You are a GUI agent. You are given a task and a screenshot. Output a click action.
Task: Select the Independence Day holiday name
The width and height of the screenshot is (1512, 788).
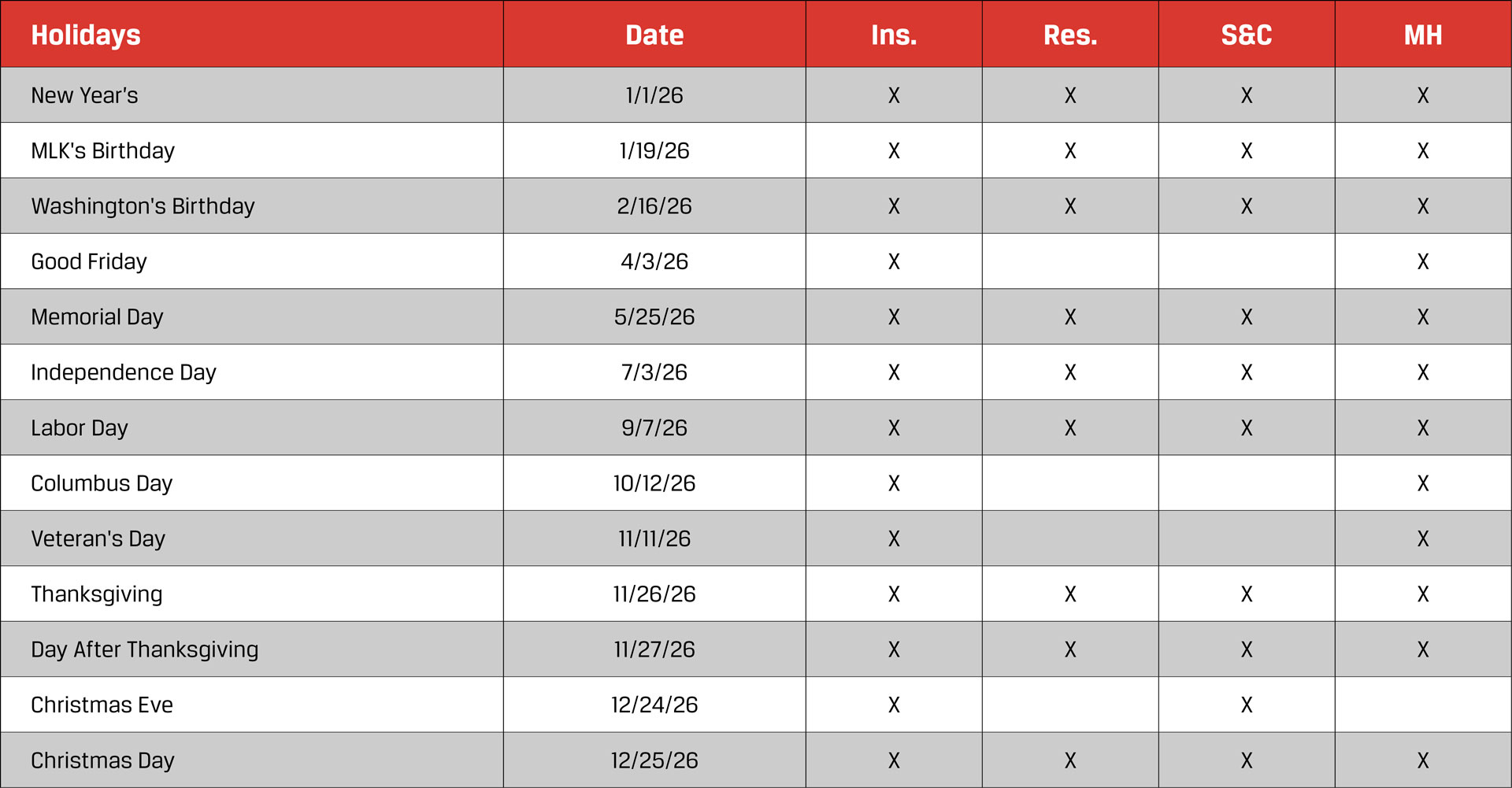pos(123,372)
